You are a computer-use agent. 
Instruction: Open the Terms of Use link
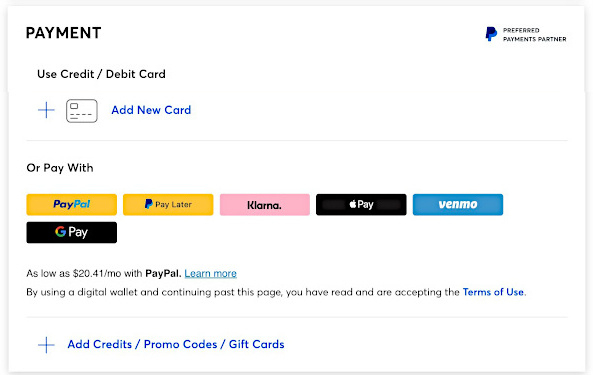[493, 292]
